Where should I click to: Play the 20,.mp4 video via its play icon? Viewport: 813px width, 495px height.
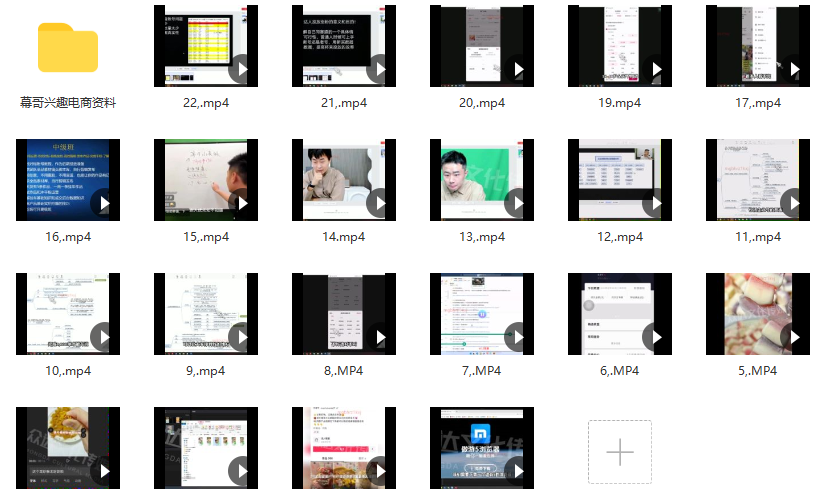[516, 69]
